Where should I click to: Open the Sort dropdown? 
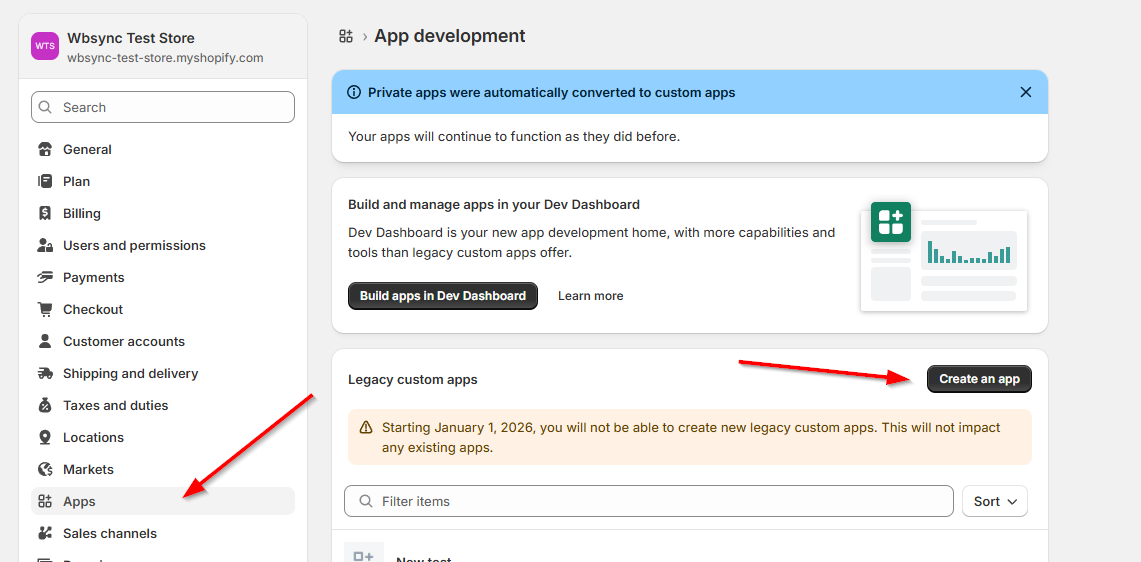[994, 502]
